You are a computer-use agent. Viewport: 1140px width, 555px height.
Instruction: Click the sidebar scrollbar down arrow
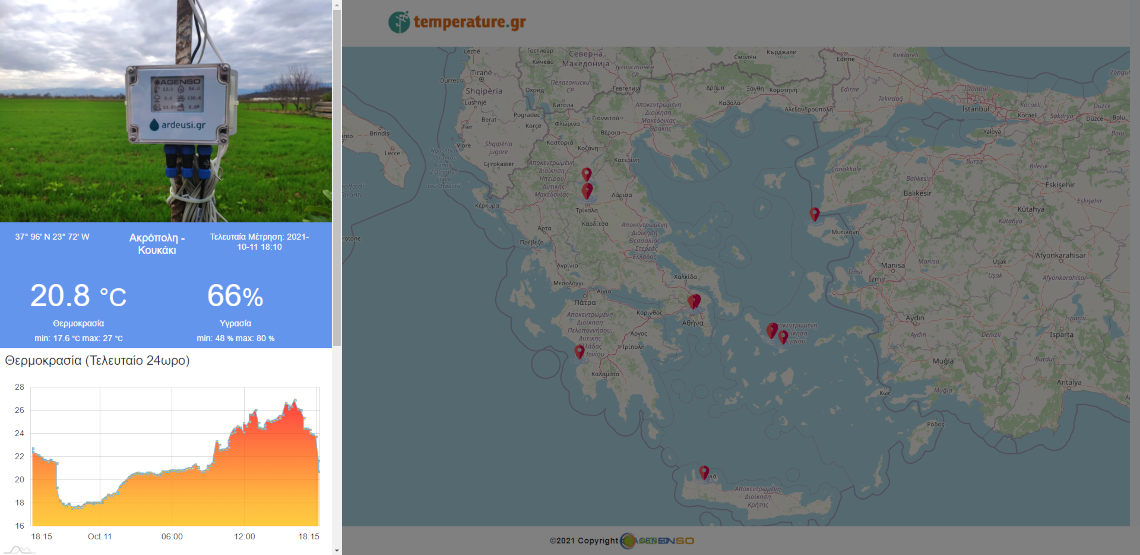click(336, 549)
